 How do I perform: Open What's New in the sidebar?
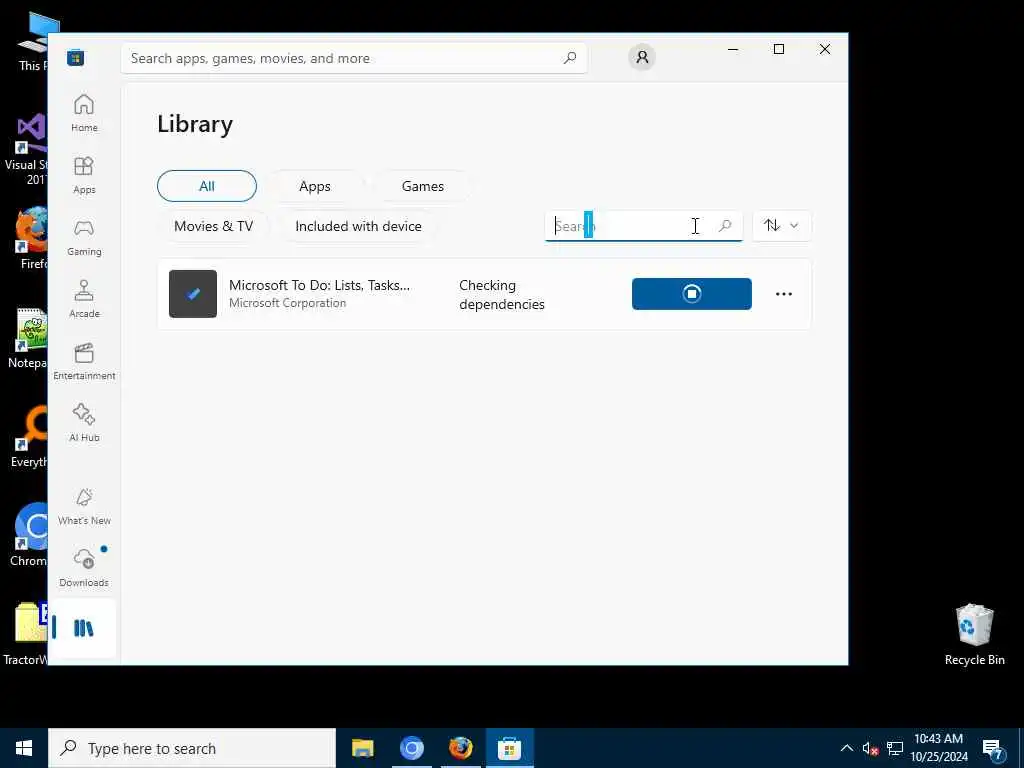[x=84, y=506]
